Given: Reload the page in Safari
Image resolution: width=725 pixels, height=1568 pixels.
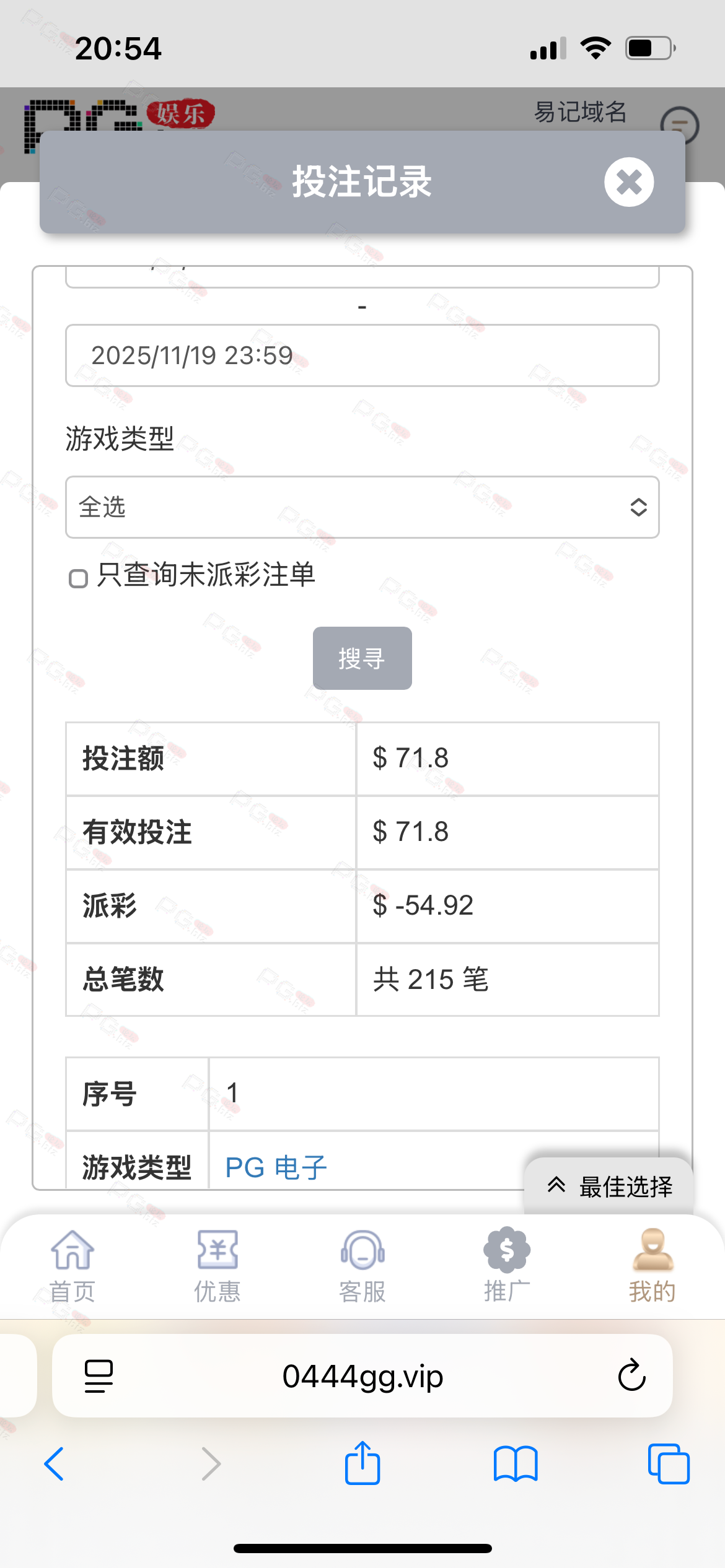Looking at the screenshot, I should 631,1376.
